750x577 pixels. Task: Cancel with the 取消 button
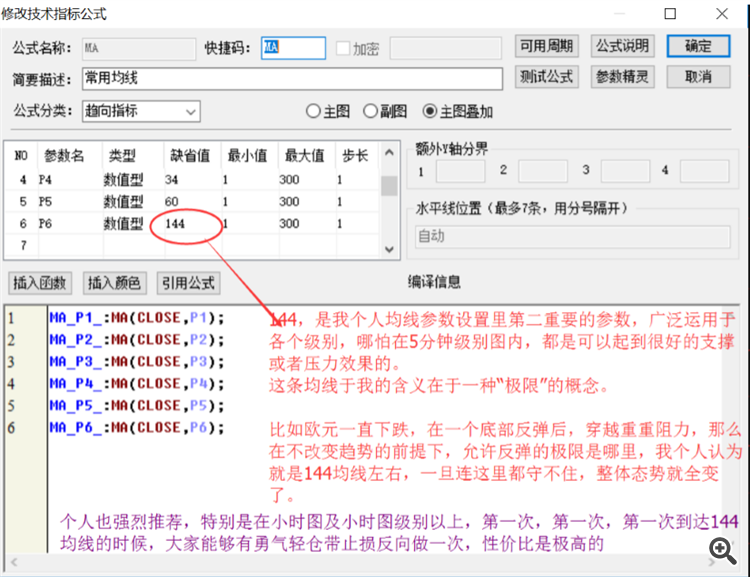click(x=698, y=77)
